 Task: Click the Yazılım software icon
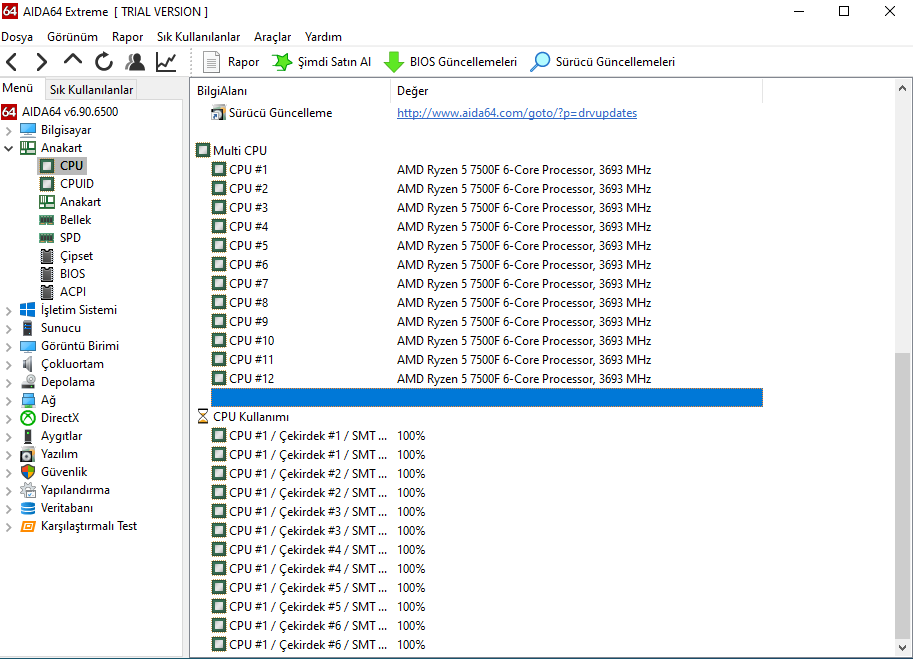pos(27,454)
